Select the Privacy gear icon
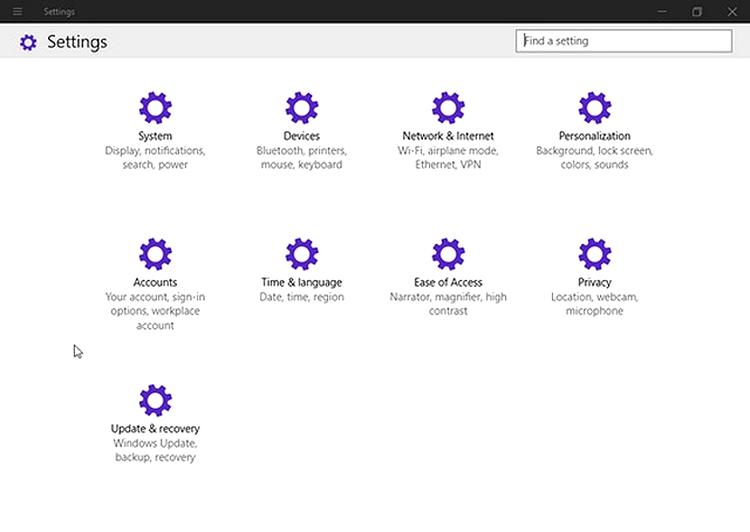Viewport: 750px width, 532px height. (595, 254)
